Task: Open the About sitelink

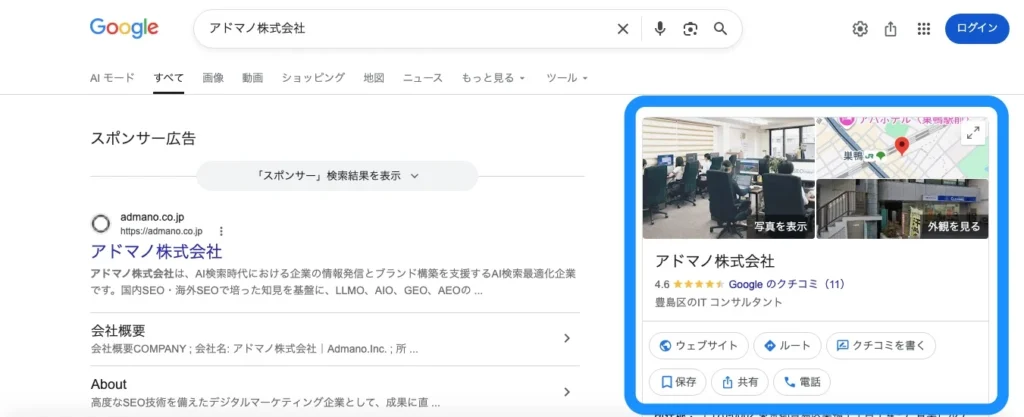Action: [x=108, y=384]
